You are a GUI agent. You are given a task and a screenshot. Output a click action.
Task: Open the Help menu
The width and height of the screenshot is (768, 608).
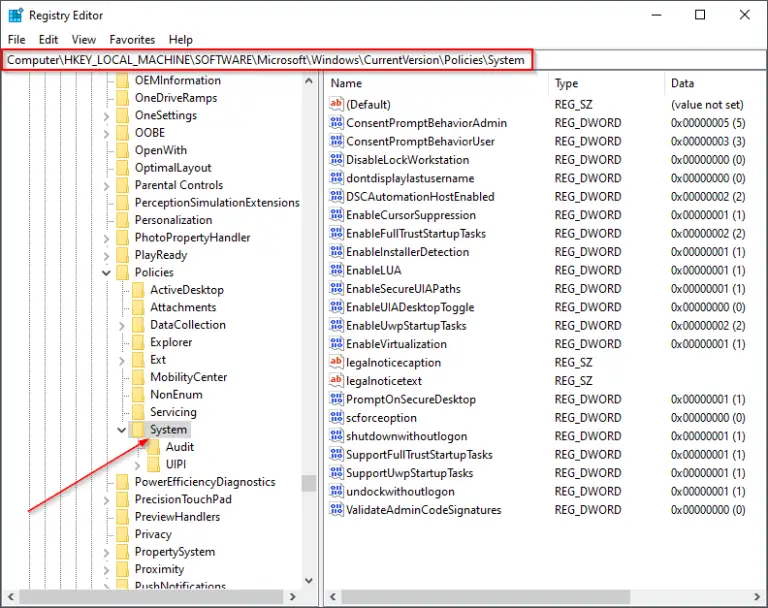point(180,39)
